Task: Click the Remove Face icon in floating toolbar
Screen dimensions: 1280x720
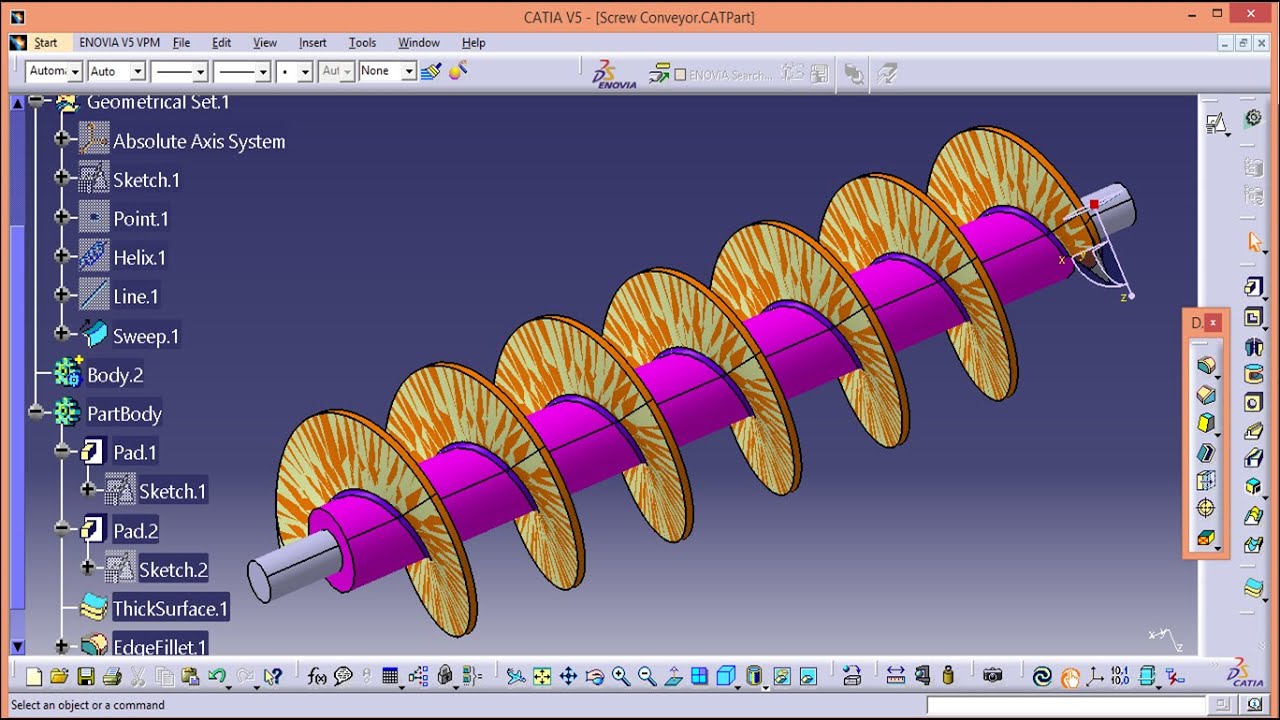Action: tap(1206, 538)
